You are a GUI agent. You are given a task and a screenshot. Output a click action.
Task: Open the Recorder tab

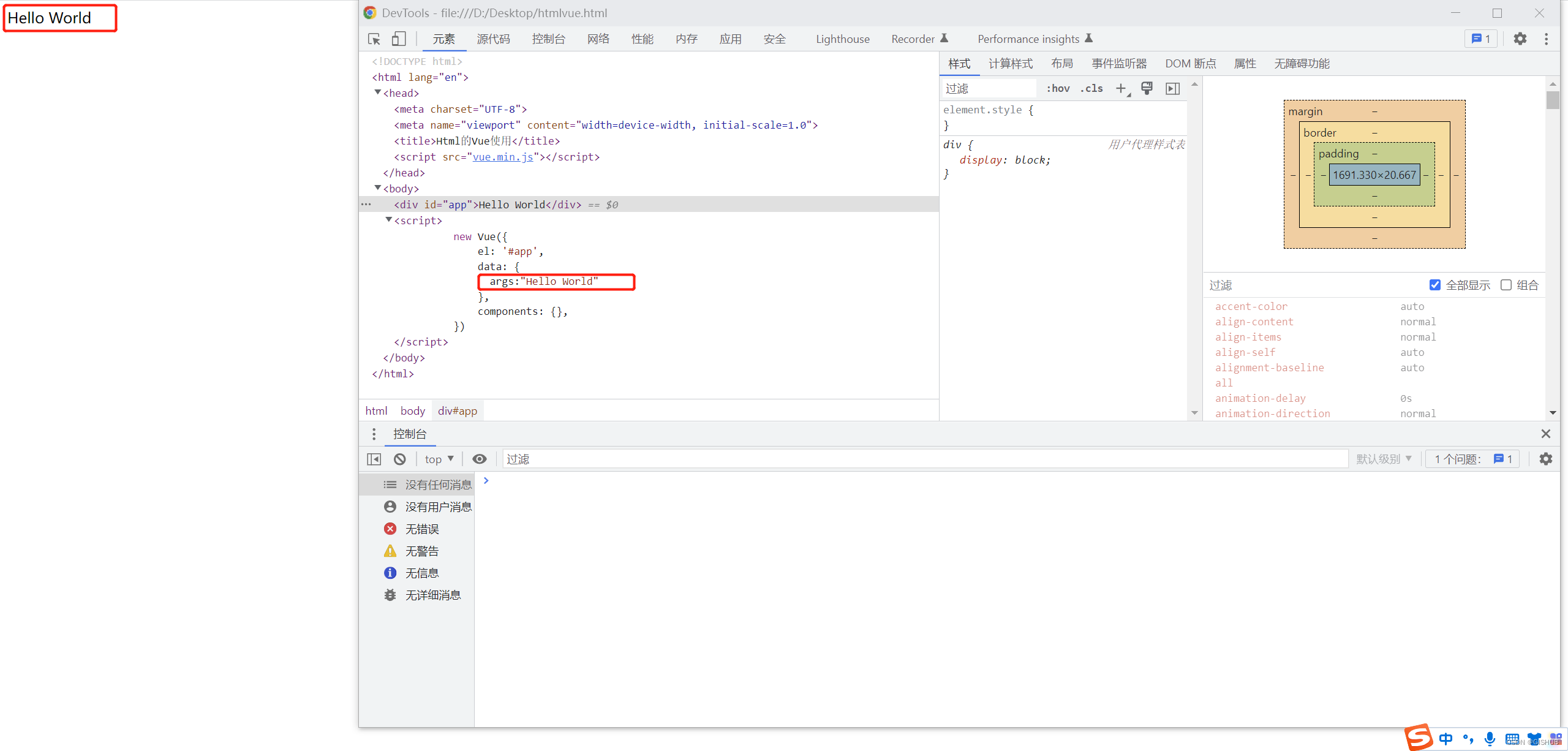tap(919, 39)
